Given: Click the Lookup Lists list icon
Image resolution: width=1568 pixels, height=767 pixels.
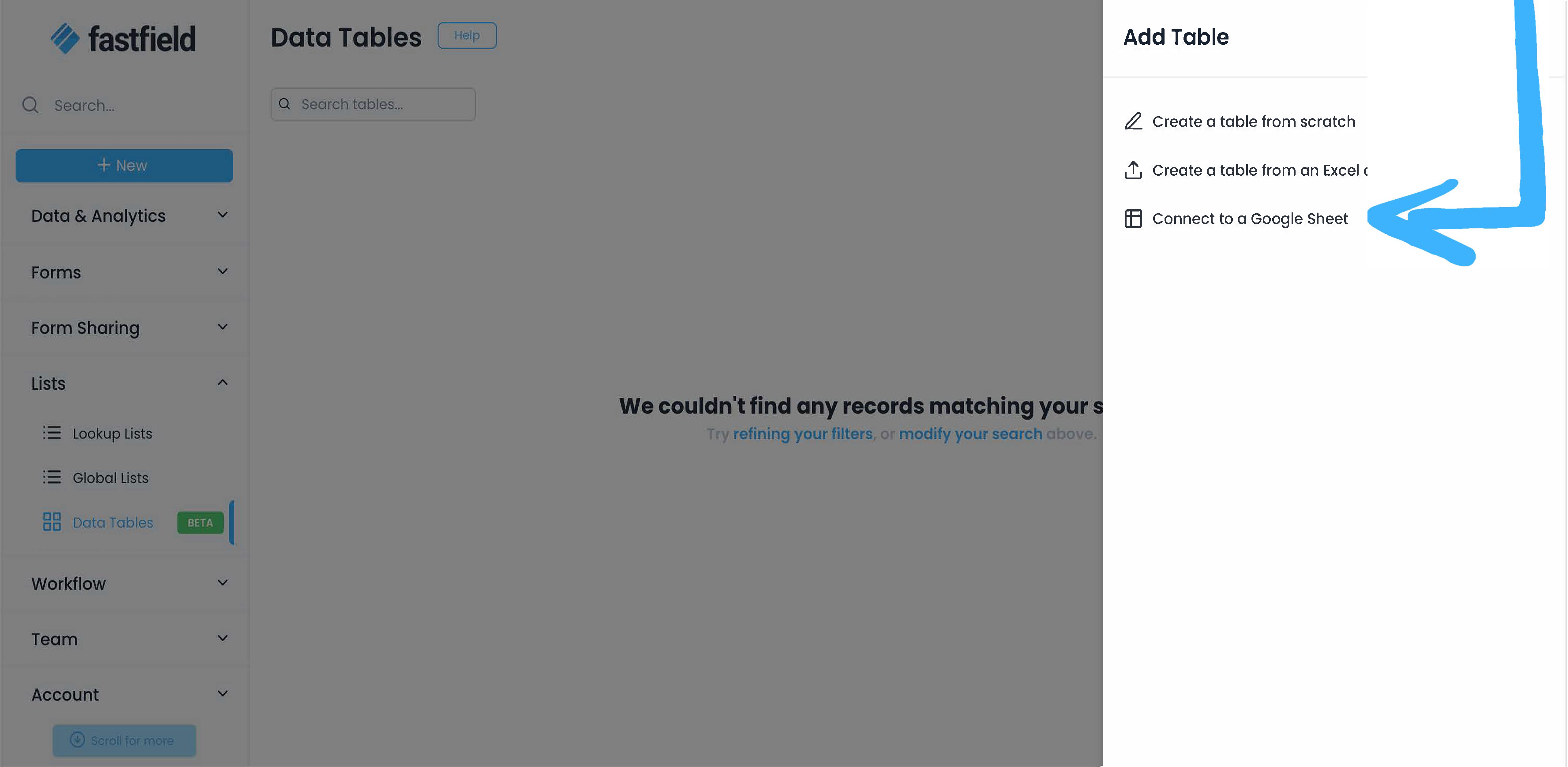Looking at the screenshot, I should pyautogui.click(x=52, y=433).
